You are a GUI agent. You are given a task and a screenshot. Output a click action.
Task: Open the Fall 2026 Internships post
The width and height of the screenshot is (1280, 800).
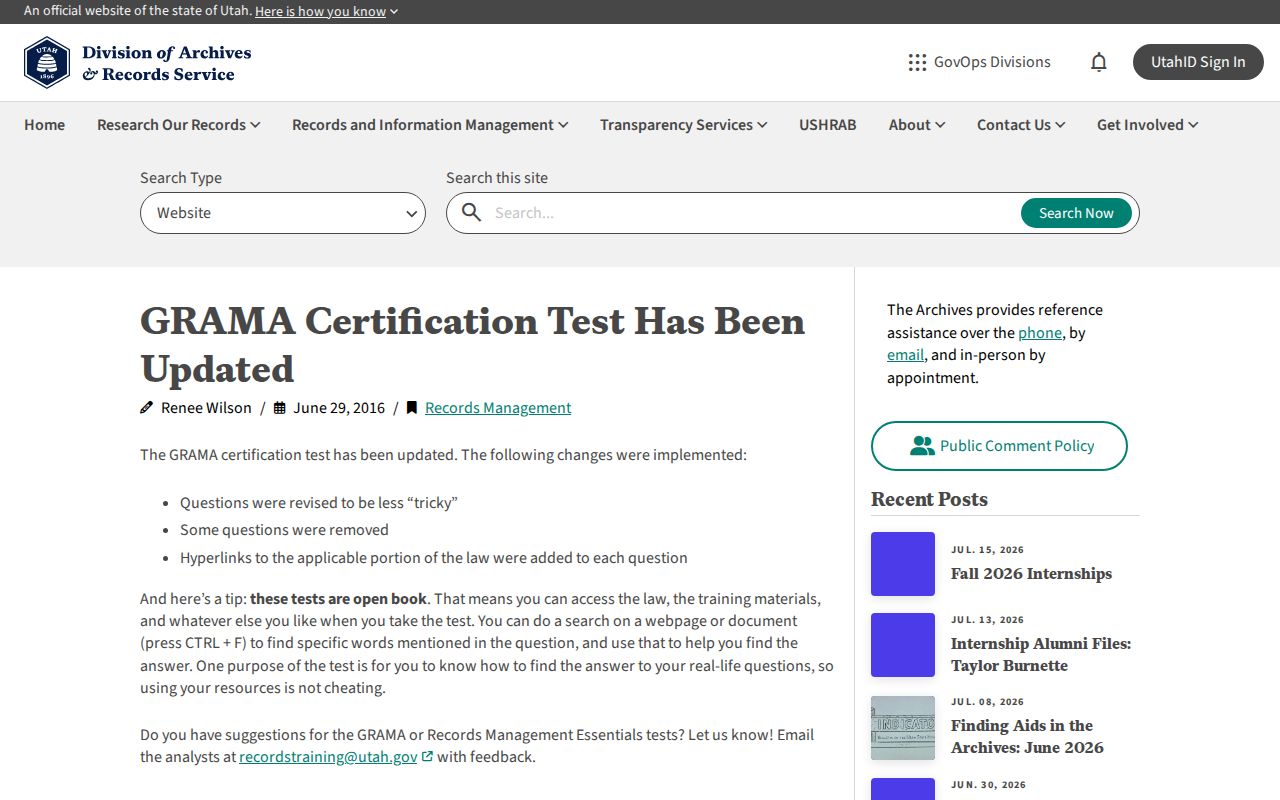click(1031, 574)
